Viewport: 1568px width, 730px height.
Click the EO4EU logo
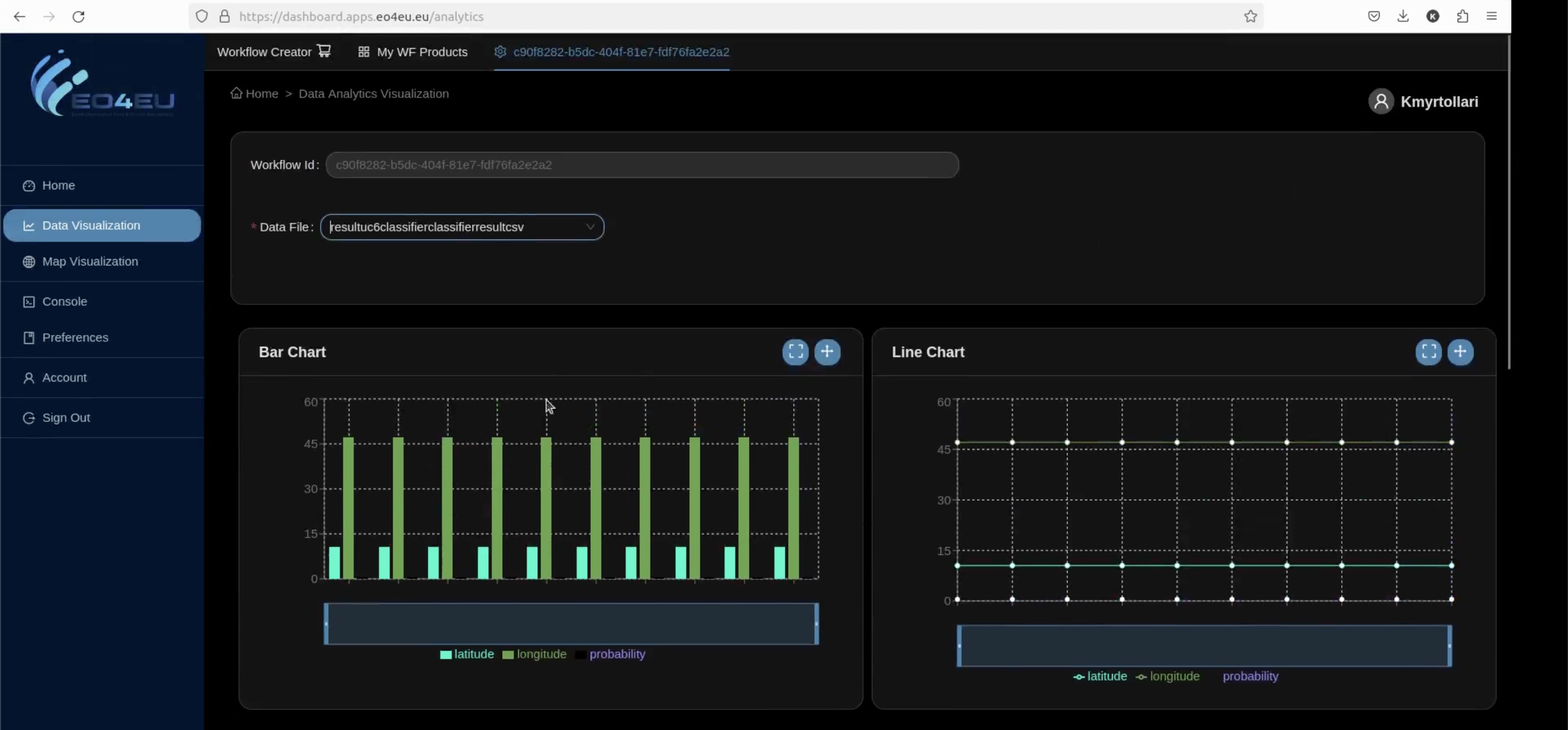pyautogui.click(x=102, y=84)
